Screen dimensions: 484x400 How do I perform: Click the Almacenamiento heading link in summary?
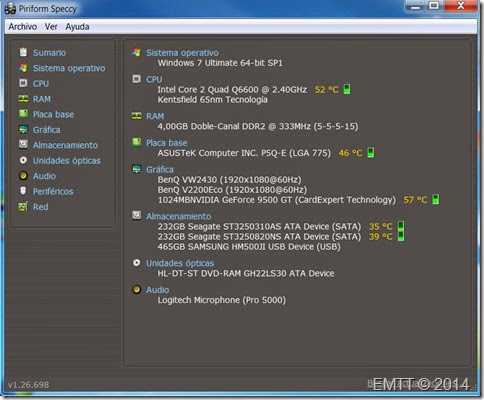click(x=179, y=216)
